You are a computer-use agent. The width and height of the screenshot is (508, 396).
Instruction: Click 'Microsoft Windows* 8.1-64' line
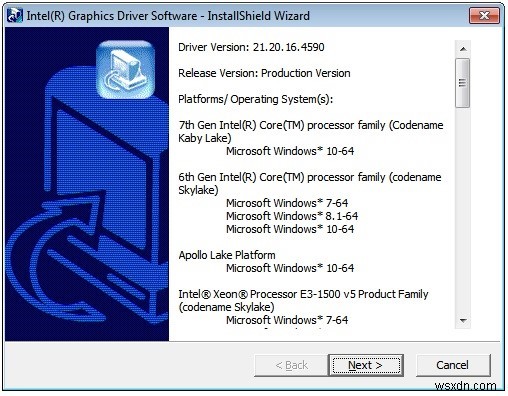tap(292, 216)
